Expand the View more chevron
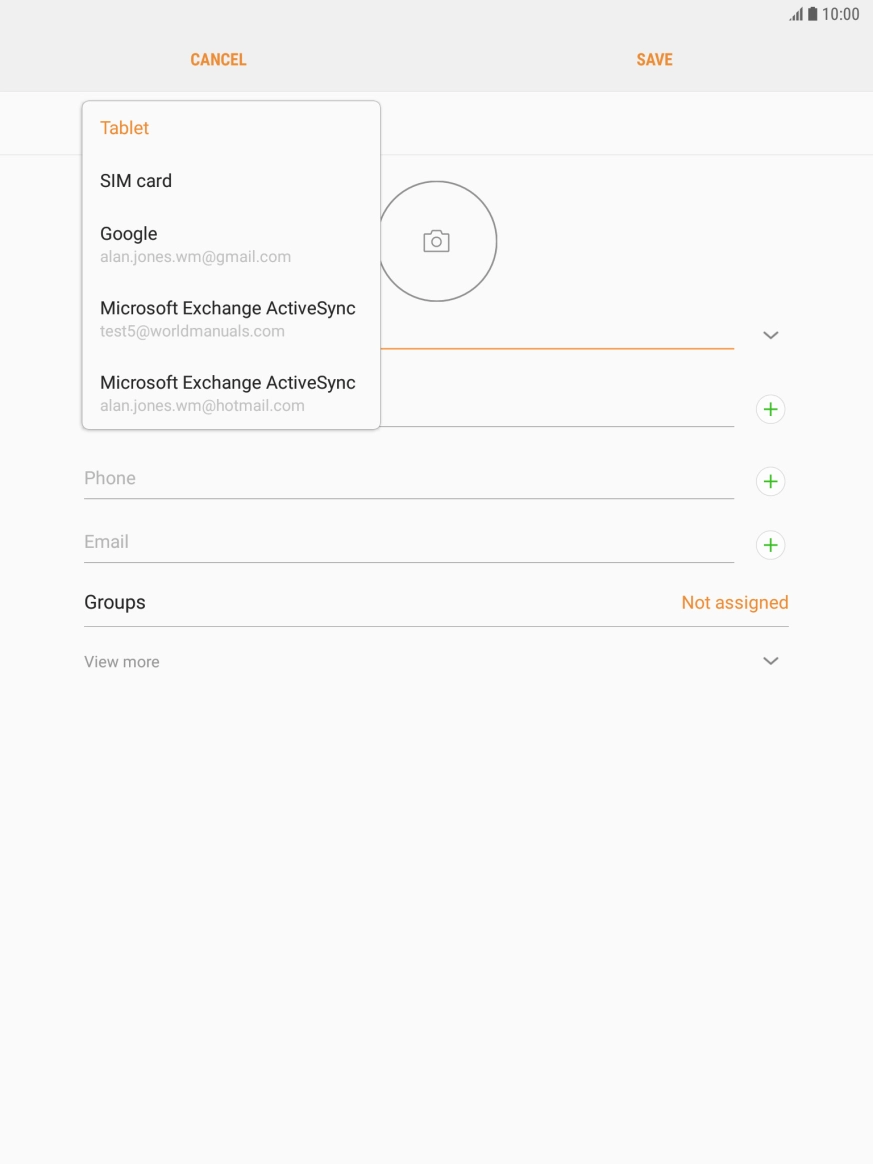The image size is (873, 1164). click(770, 661)
